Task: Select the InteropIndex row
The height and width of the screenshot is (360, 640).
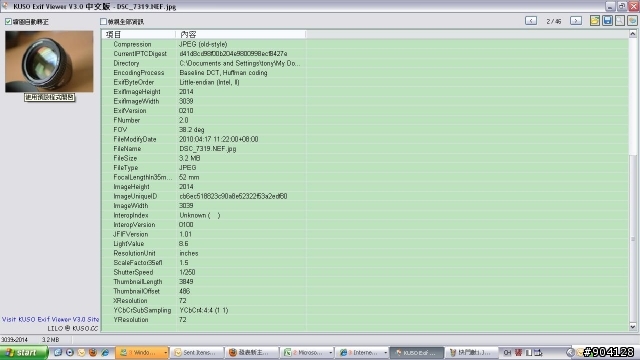Action: 365,215
